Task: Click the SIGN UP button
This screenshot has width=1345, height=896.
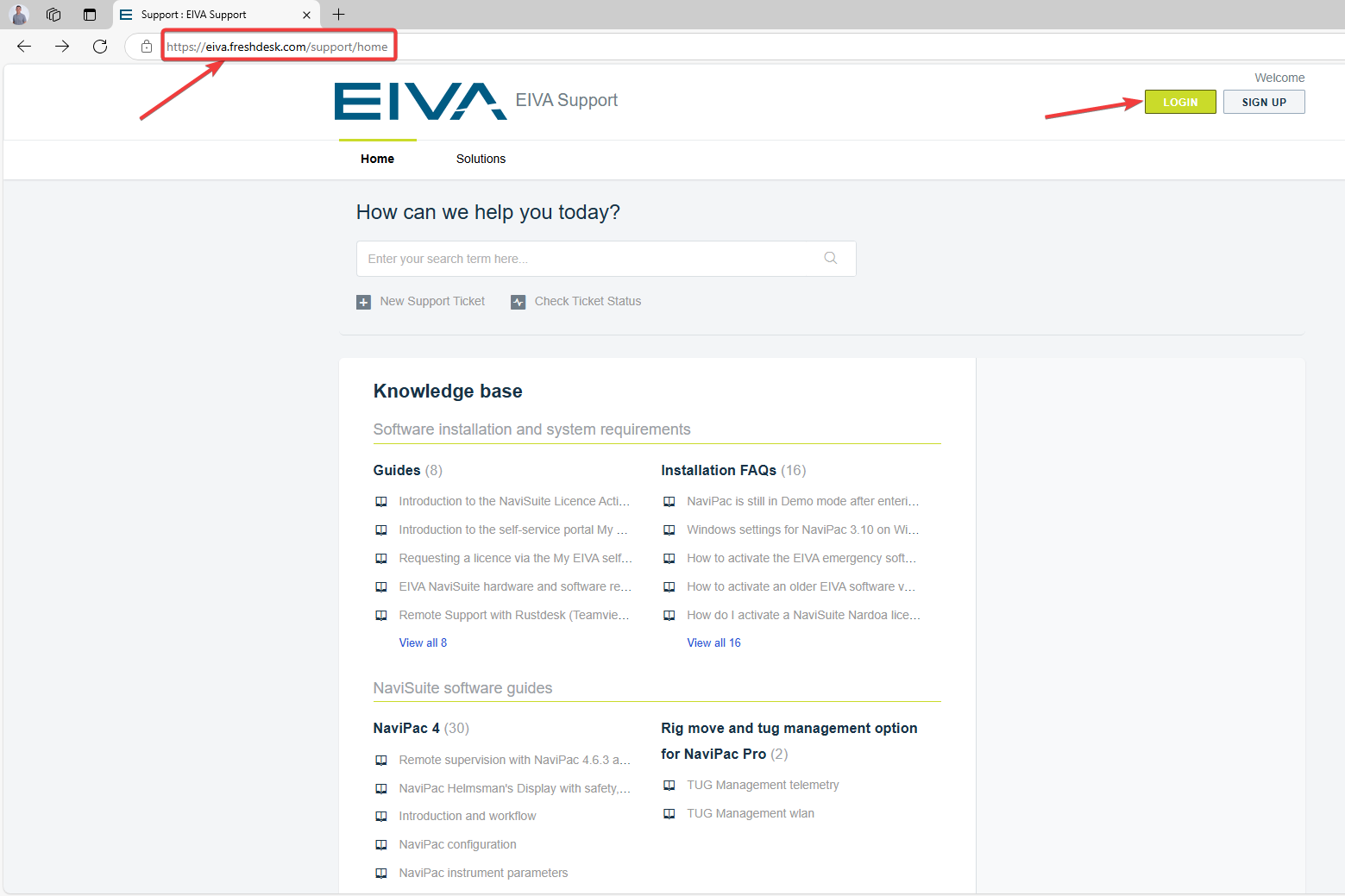Action: 1264,102
